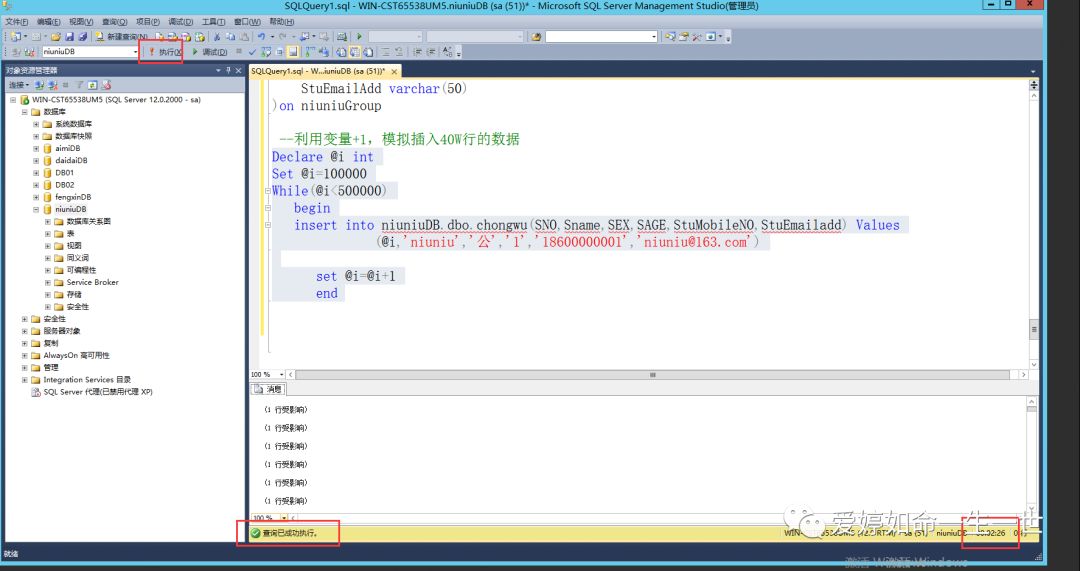This screenshot has height=571, width=1080.
Task: Click the 调试(D) debug button
Action: click(x=210, y=52)
